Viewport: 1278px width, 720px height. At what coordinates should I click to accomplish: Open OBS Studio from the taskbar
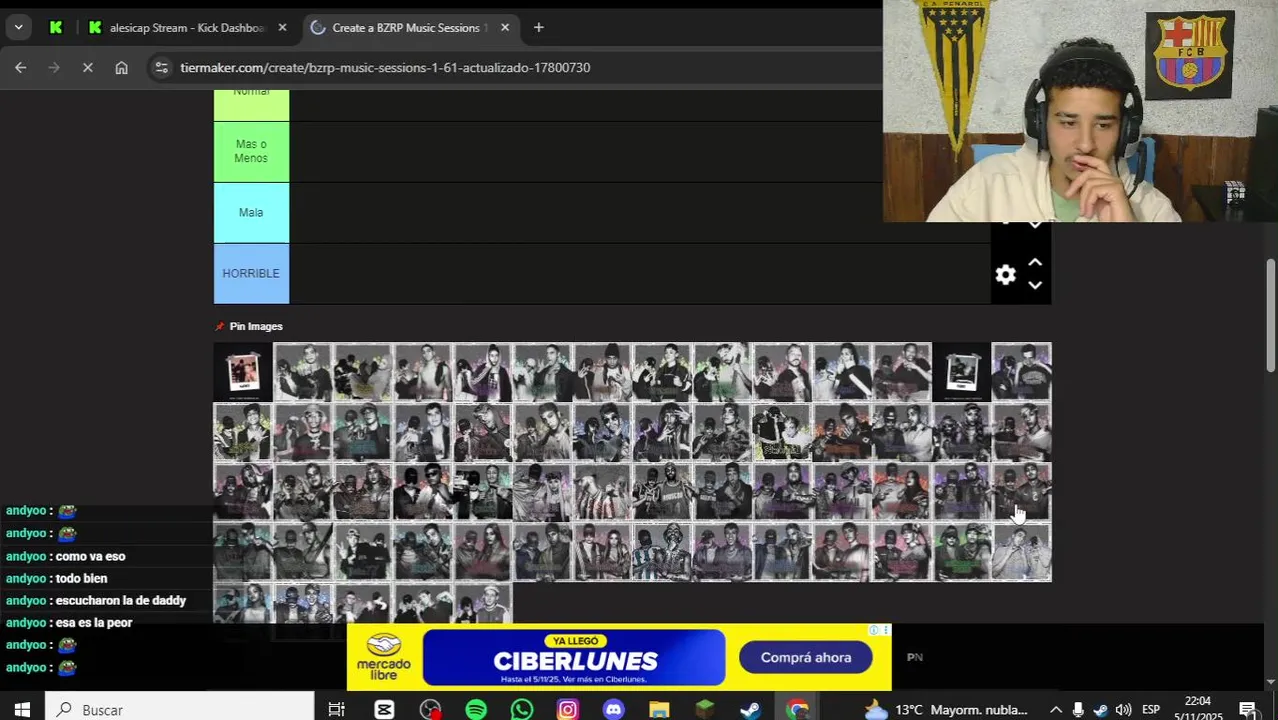[x=430, y=709]
